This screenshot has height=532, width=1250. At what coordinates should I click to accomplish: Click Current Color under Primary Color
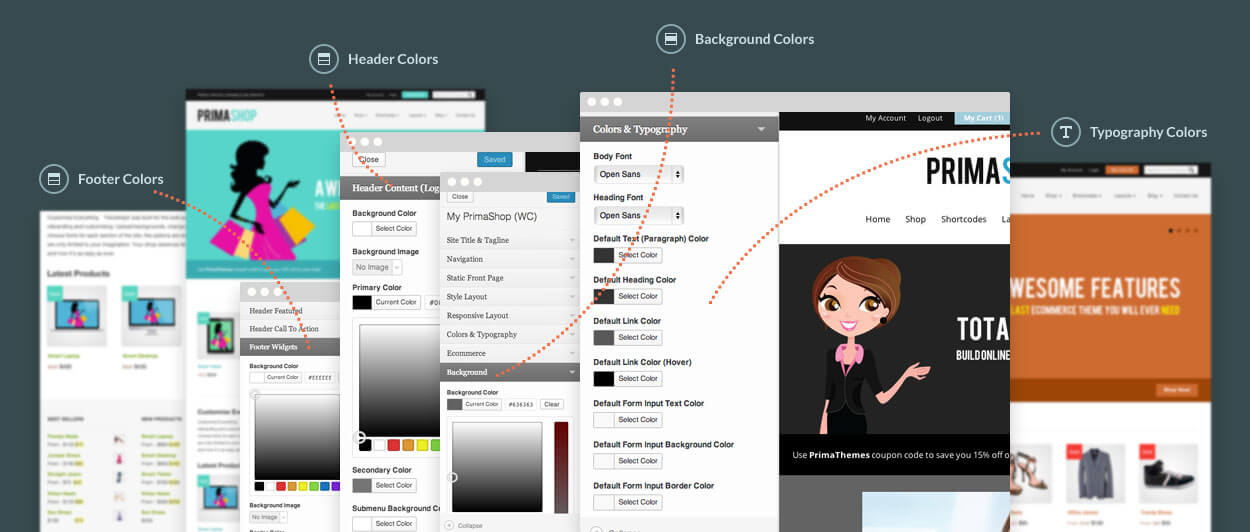(x=396, y=302)
